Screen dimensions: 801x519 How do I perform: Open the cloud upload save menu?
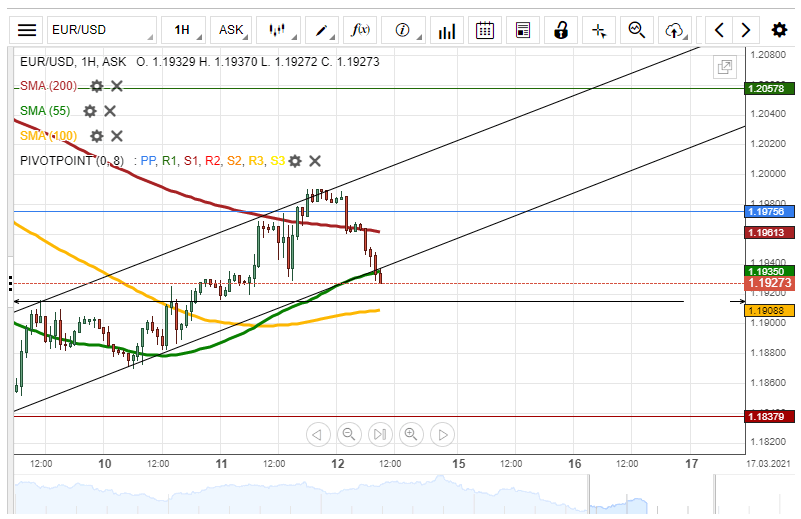tap(675, 30)
